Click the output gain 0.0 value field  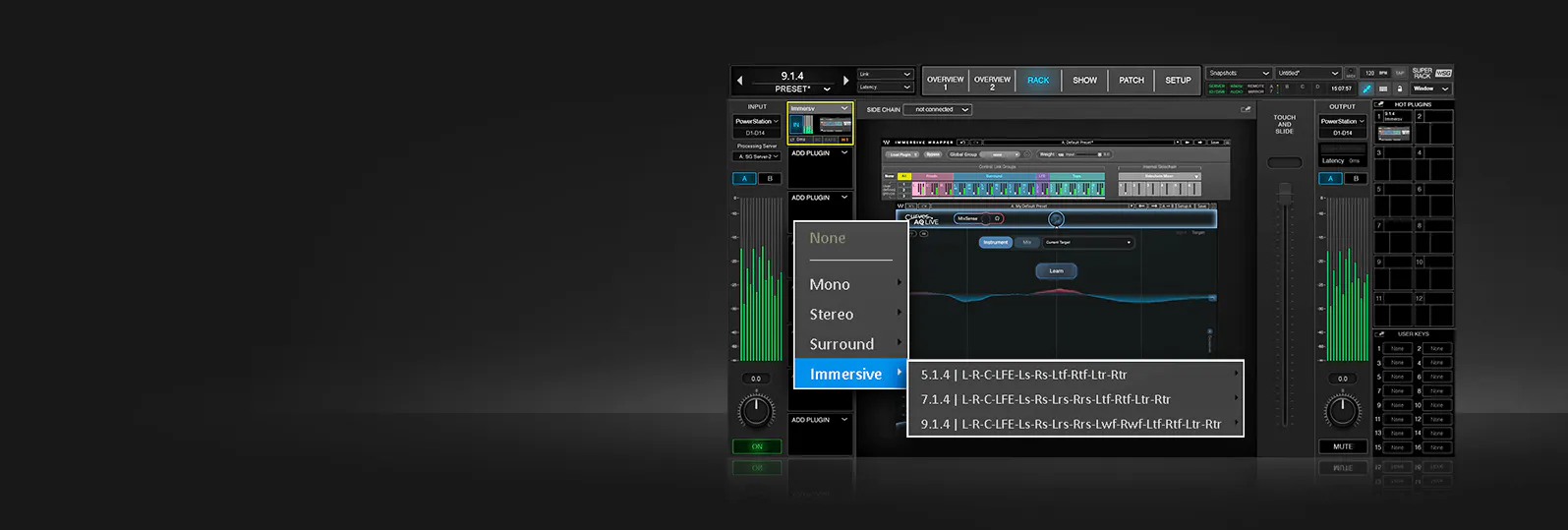[1342, 379]
